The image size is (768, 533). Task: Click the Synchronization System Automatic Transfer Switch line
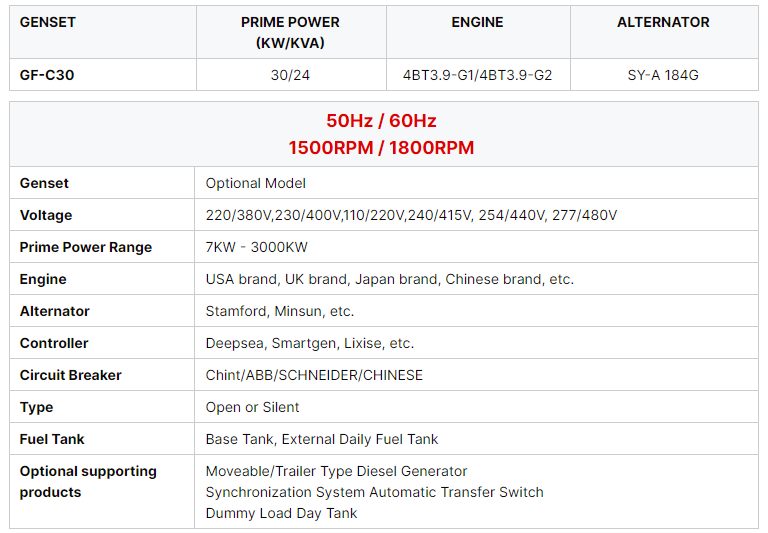click(375, 492)
